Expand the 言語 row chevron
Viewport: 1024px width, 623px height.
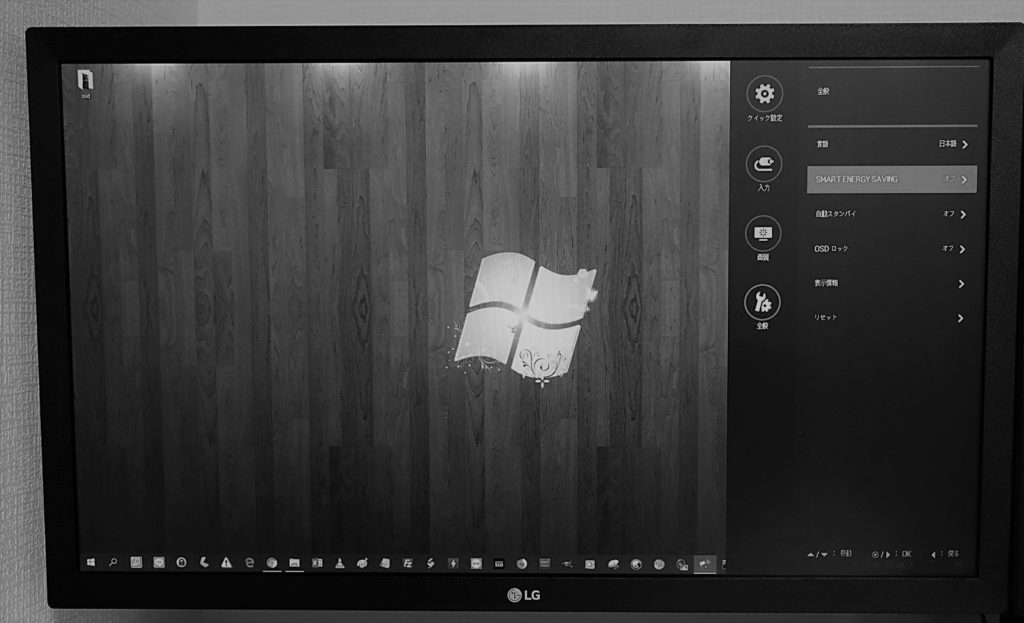965,144
